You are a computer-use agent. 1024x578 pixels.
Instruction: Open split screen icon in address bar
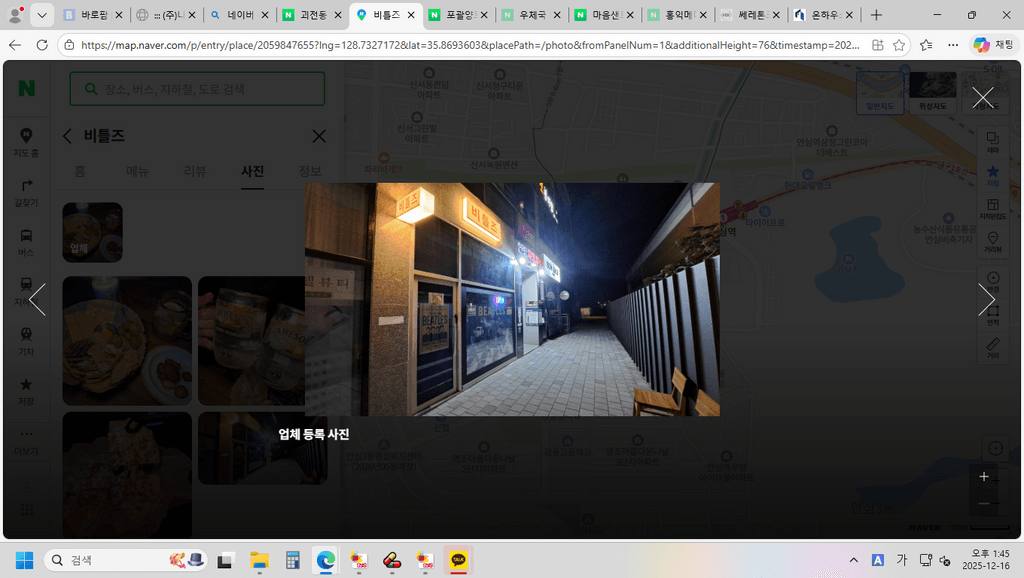pyautogui.click(x=878, y=45)
